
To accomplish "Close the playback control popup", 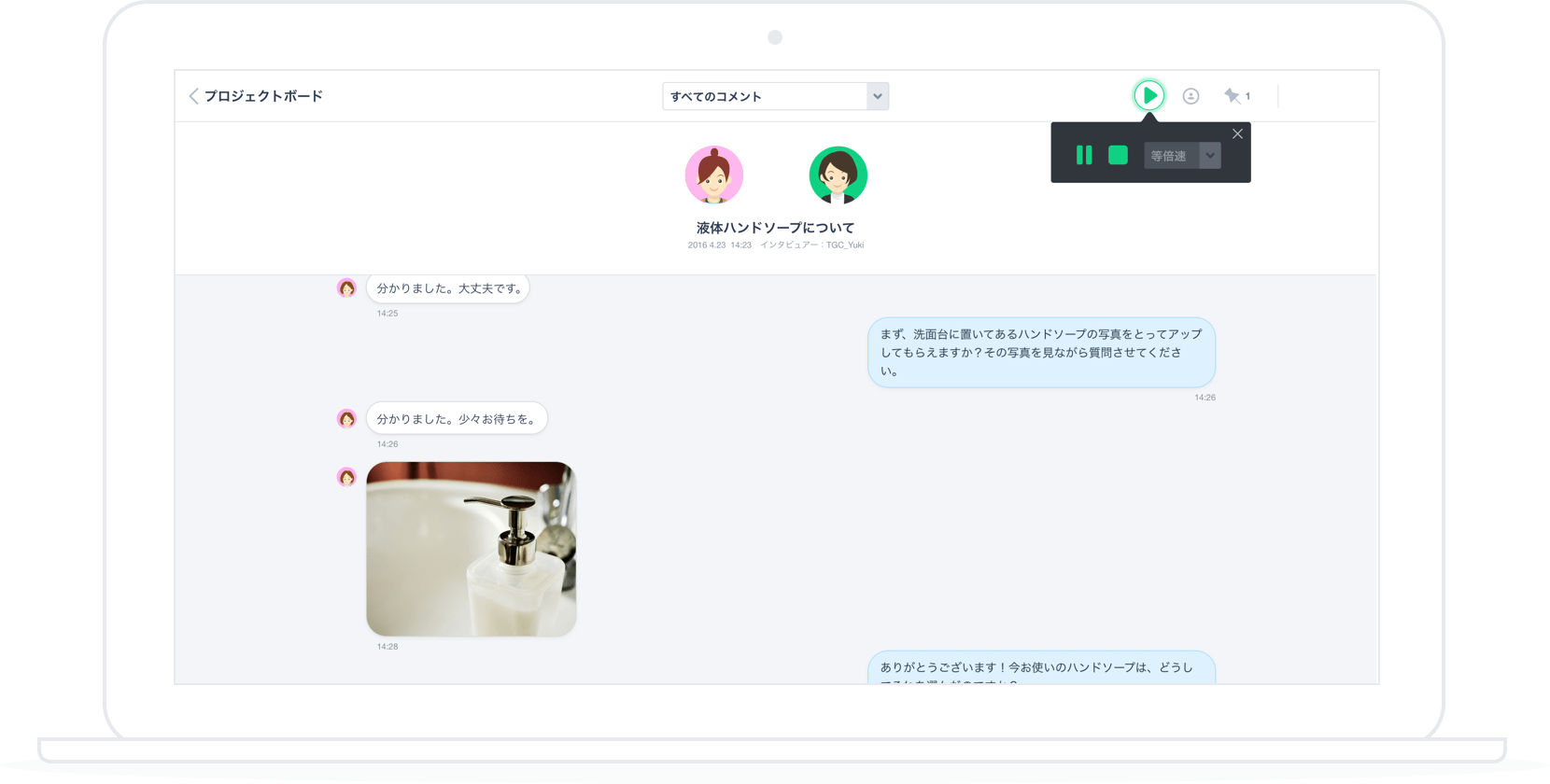I will 1237,133.
